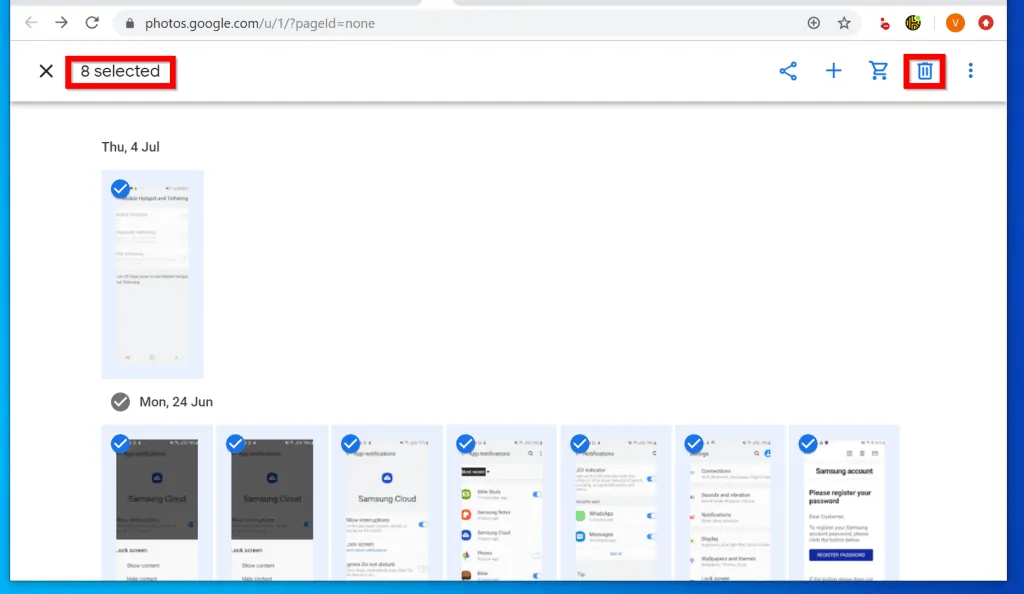
Task: Clear selection with the X icon
Action: pyautogui.click(x=46, y=71)
